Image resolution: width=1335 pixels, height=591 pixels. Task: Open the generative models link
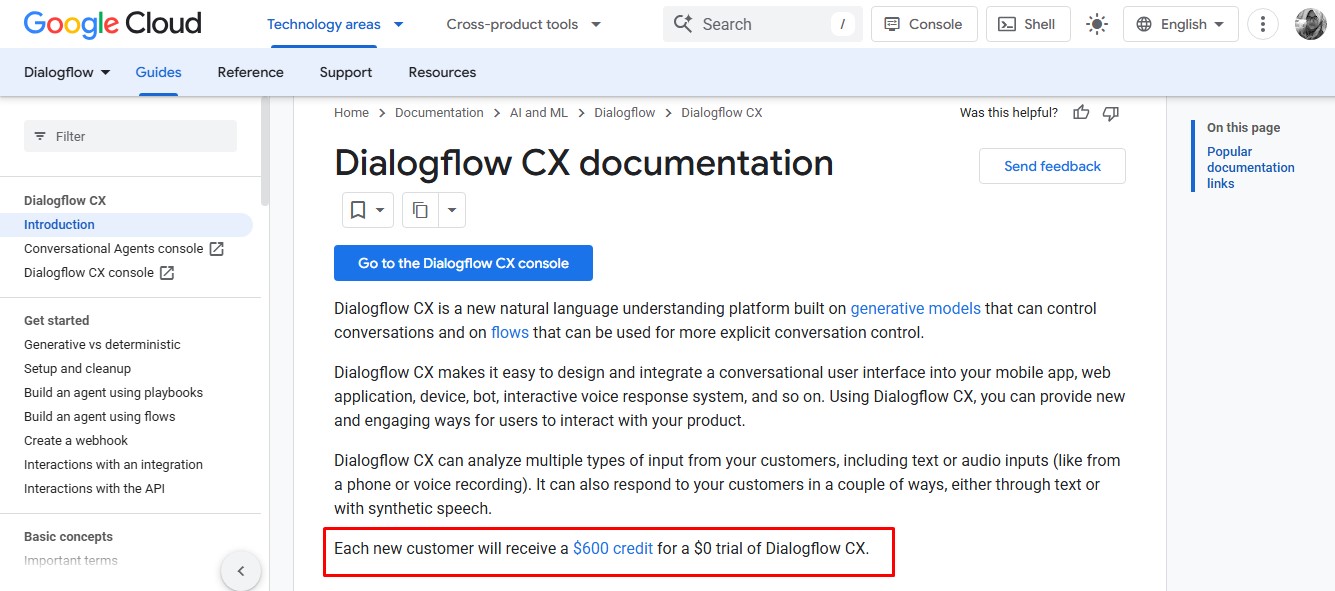tap(915, 308)
